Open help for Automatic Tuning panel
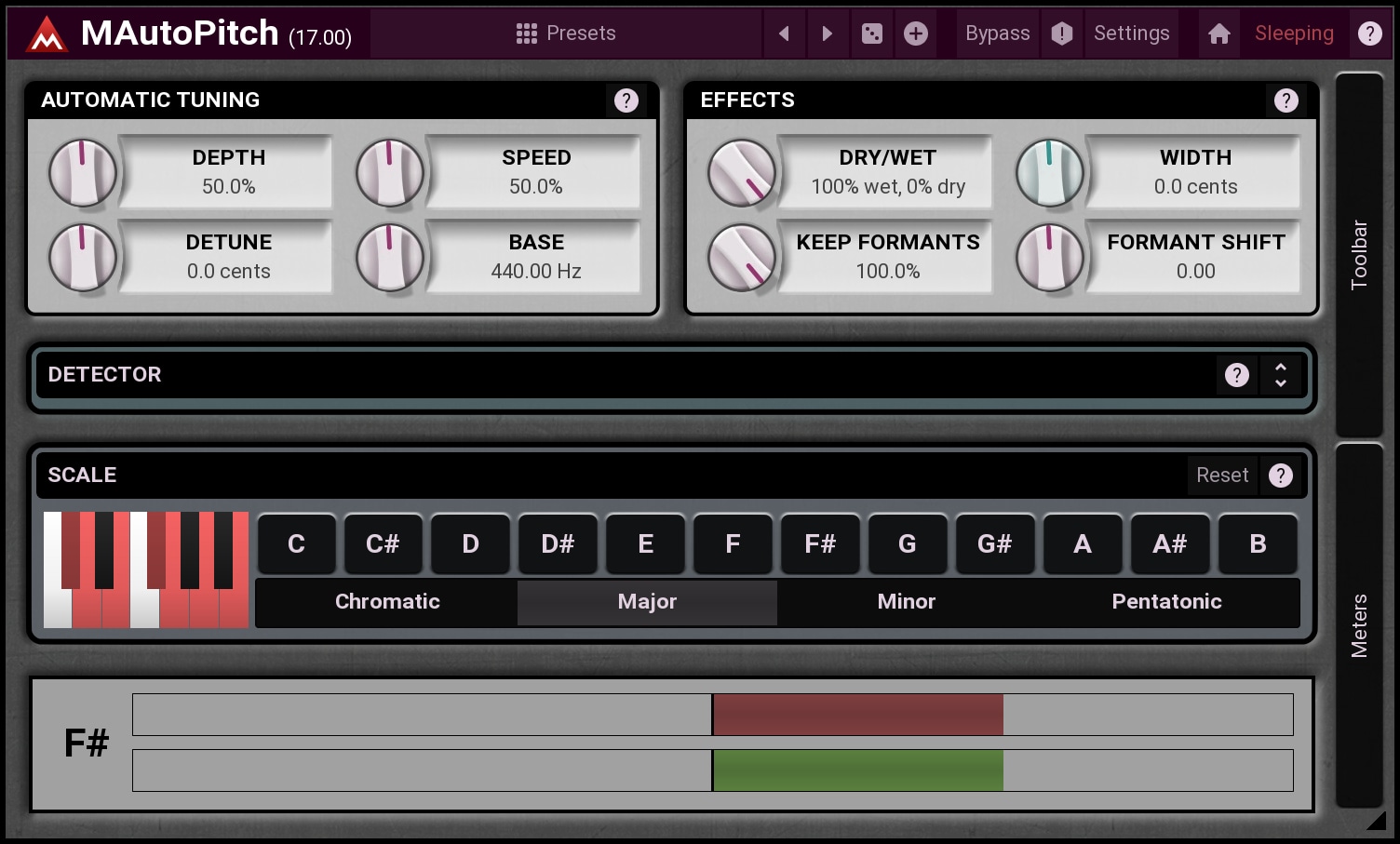1400x844 pixels. [x=626, y=100]
